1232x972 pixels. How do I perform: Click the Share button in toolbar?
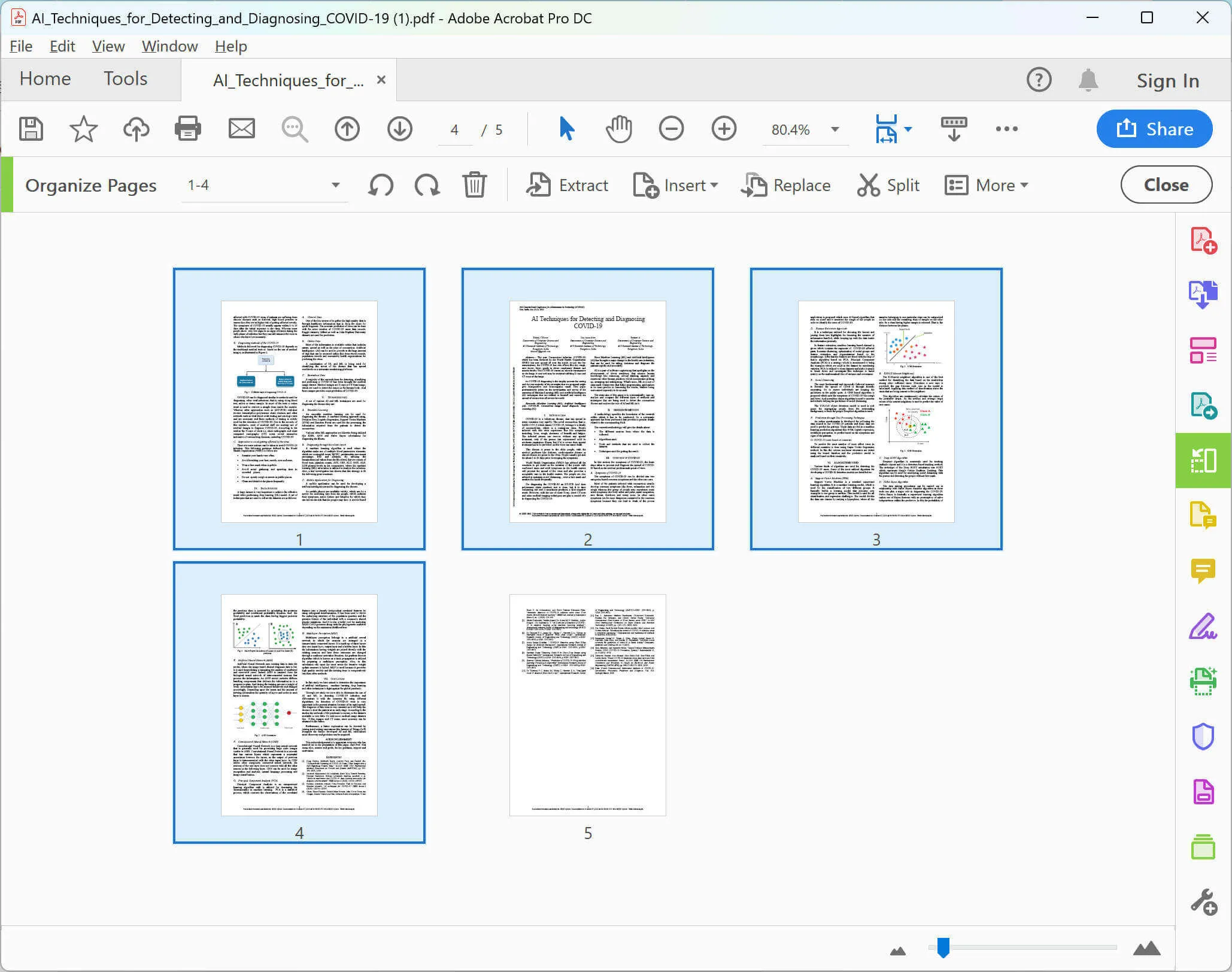1155,130
